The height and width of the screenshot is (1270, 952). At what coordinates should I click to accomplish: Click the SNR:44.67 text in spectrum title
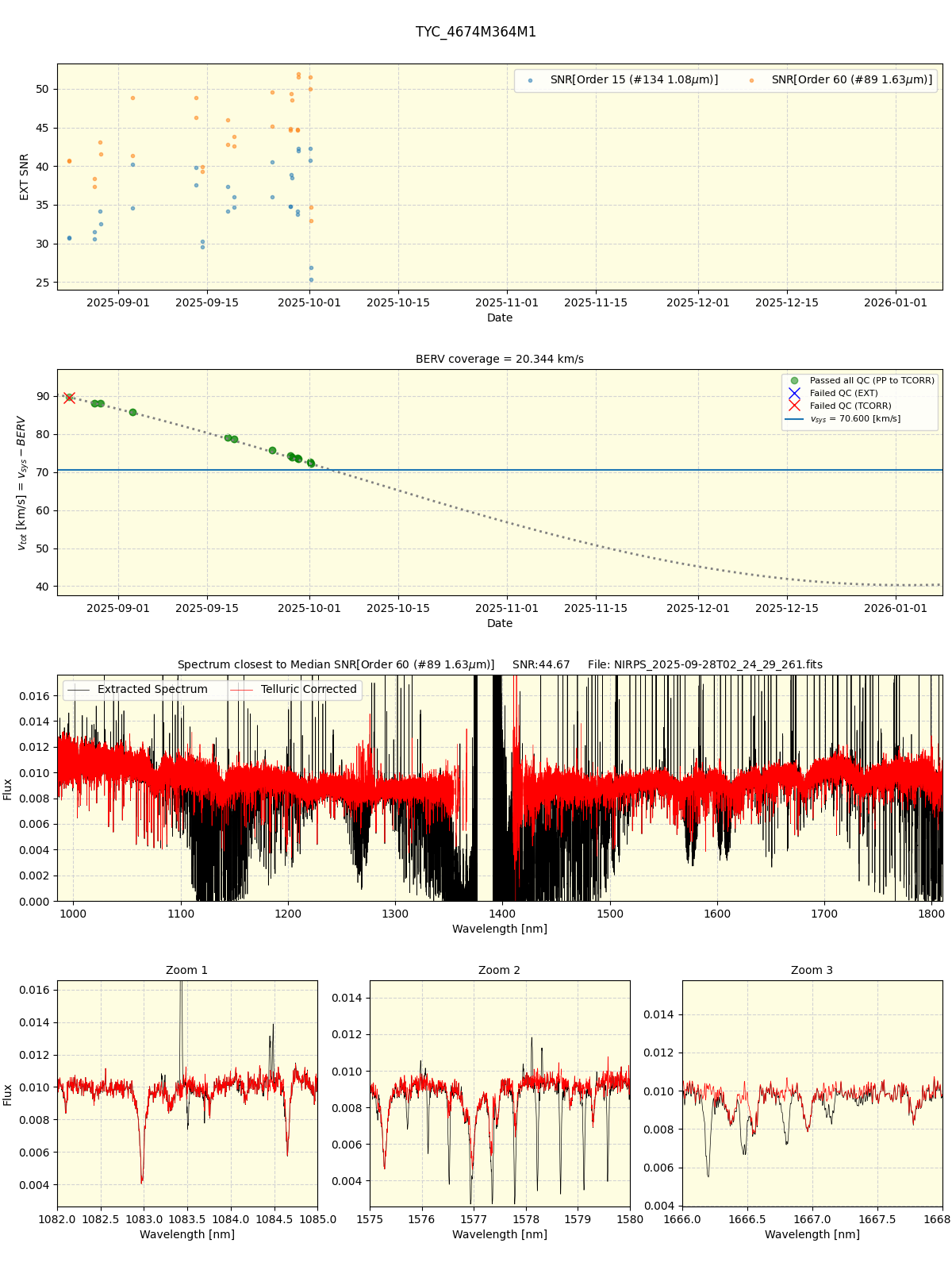[541, 665]
